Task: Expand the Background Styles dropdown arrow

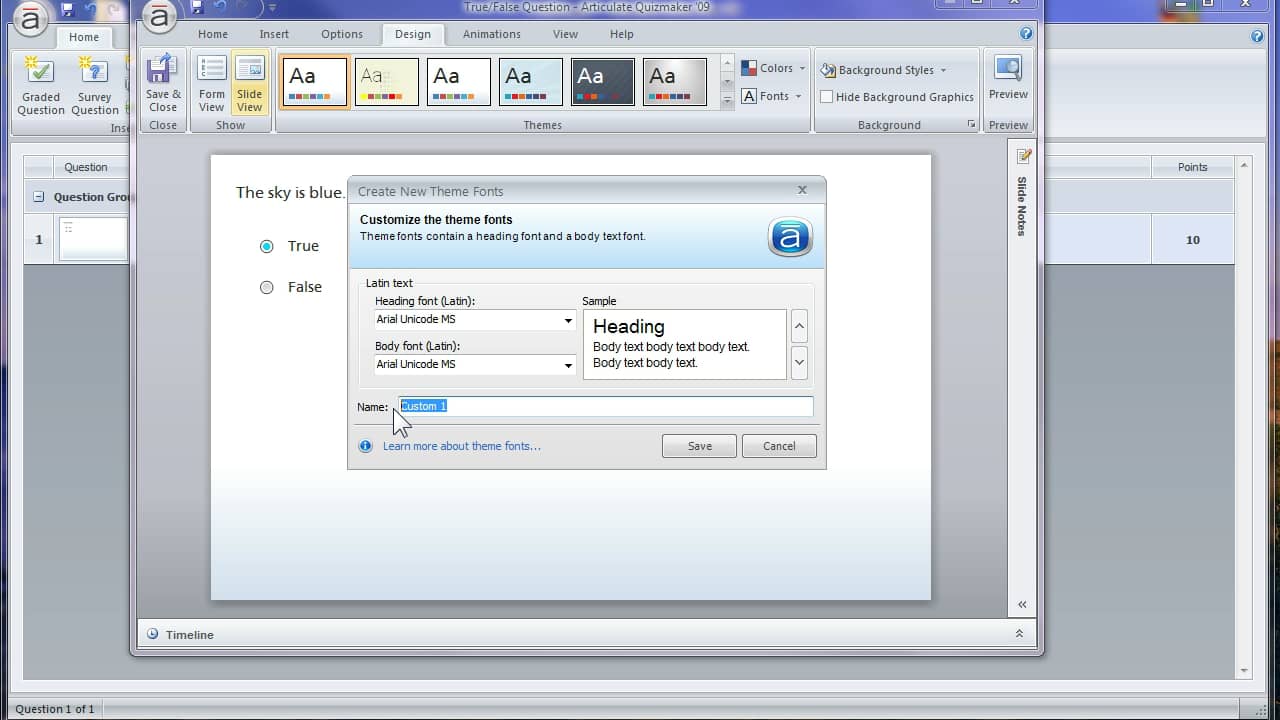Action: click(x=943, y=71)
